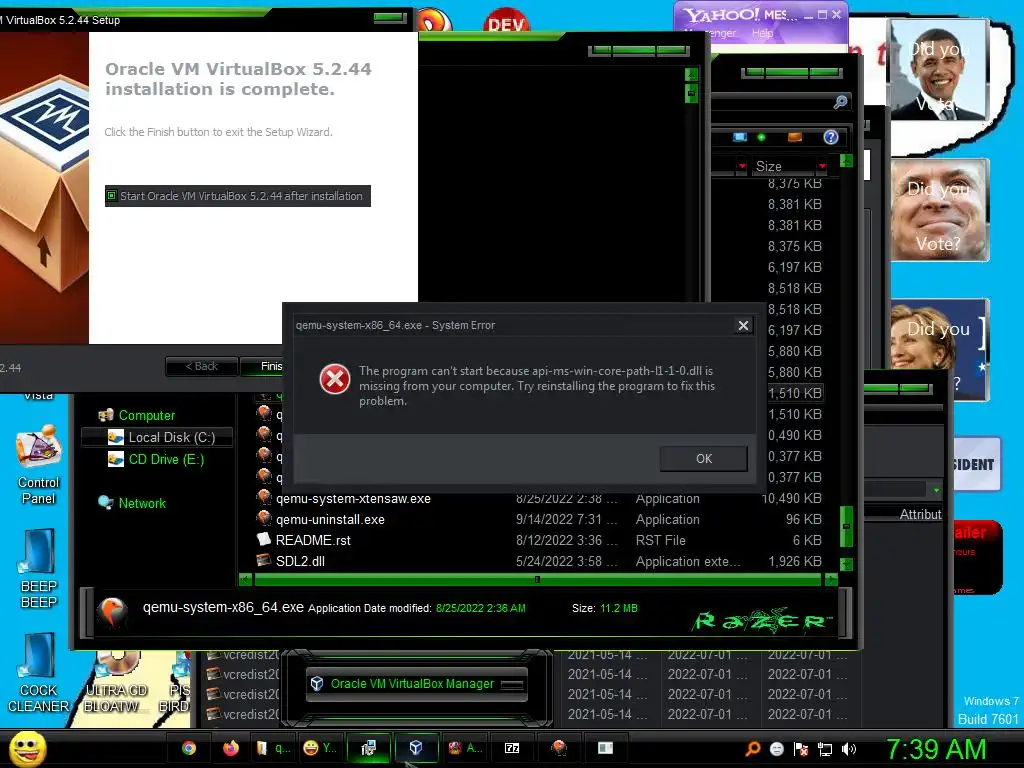Click the network tray icon
Image resolution: width=1024 pixels, height=768 pixels.
click(825, 749)
